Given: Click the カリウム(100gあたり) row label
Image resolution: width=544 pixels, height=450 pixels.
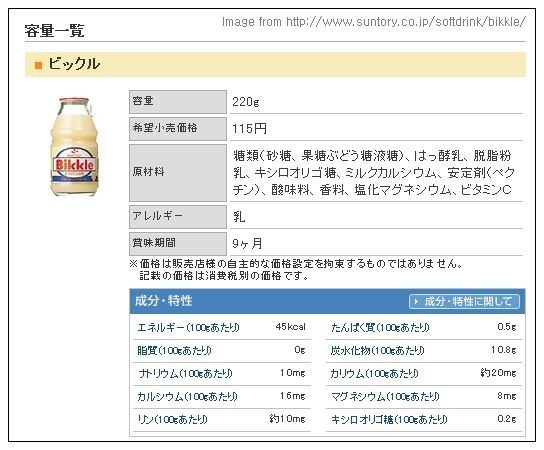Looking at the screenshot, I should point(374,374).
